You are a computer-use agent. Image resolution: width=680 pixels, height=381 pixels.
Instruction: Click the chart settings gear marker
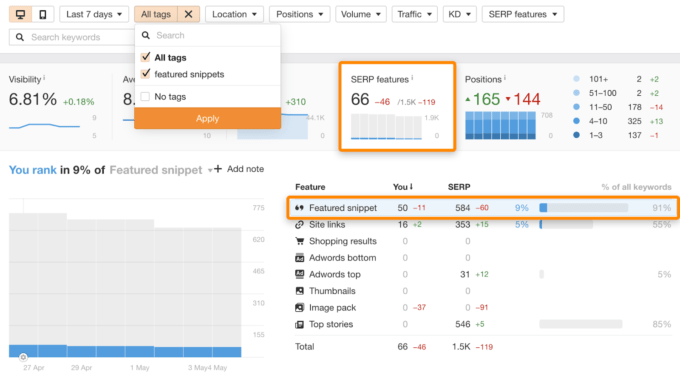pyautogui.click(x=23, y=357)
